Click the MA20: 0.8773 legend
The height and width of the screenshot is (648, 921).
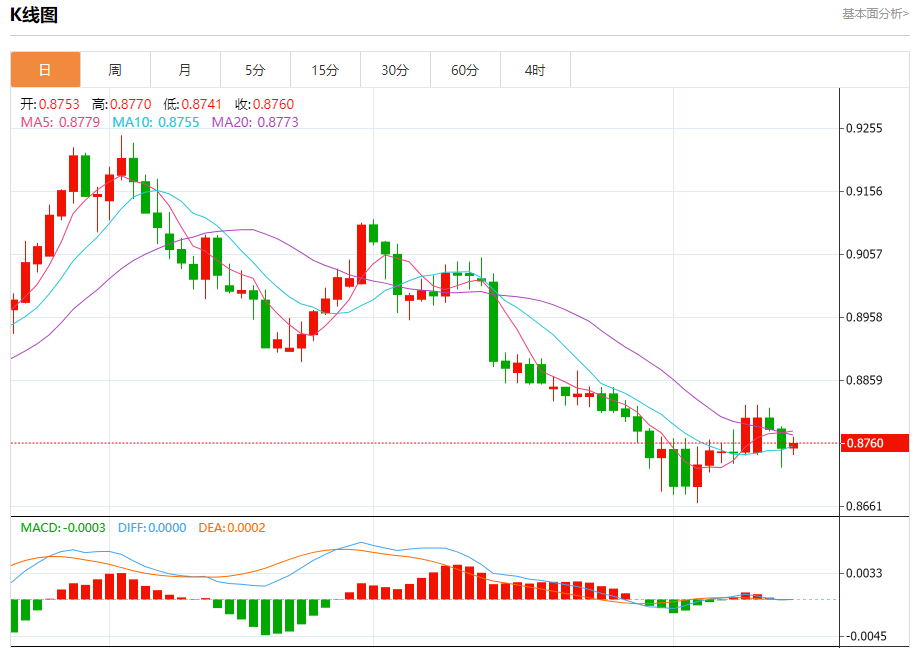point(255,122)
